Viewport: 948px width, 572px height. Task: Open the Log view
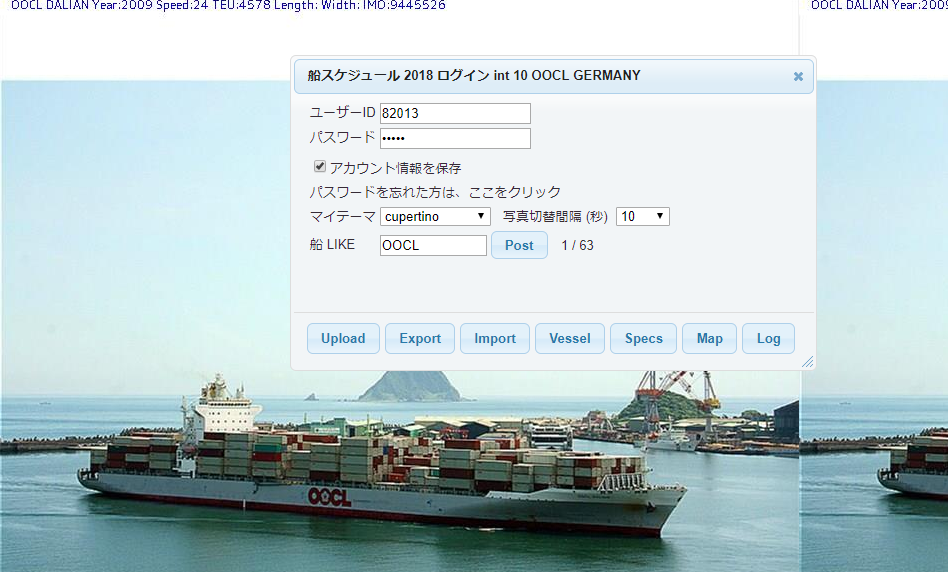click(x=768, y=339)
